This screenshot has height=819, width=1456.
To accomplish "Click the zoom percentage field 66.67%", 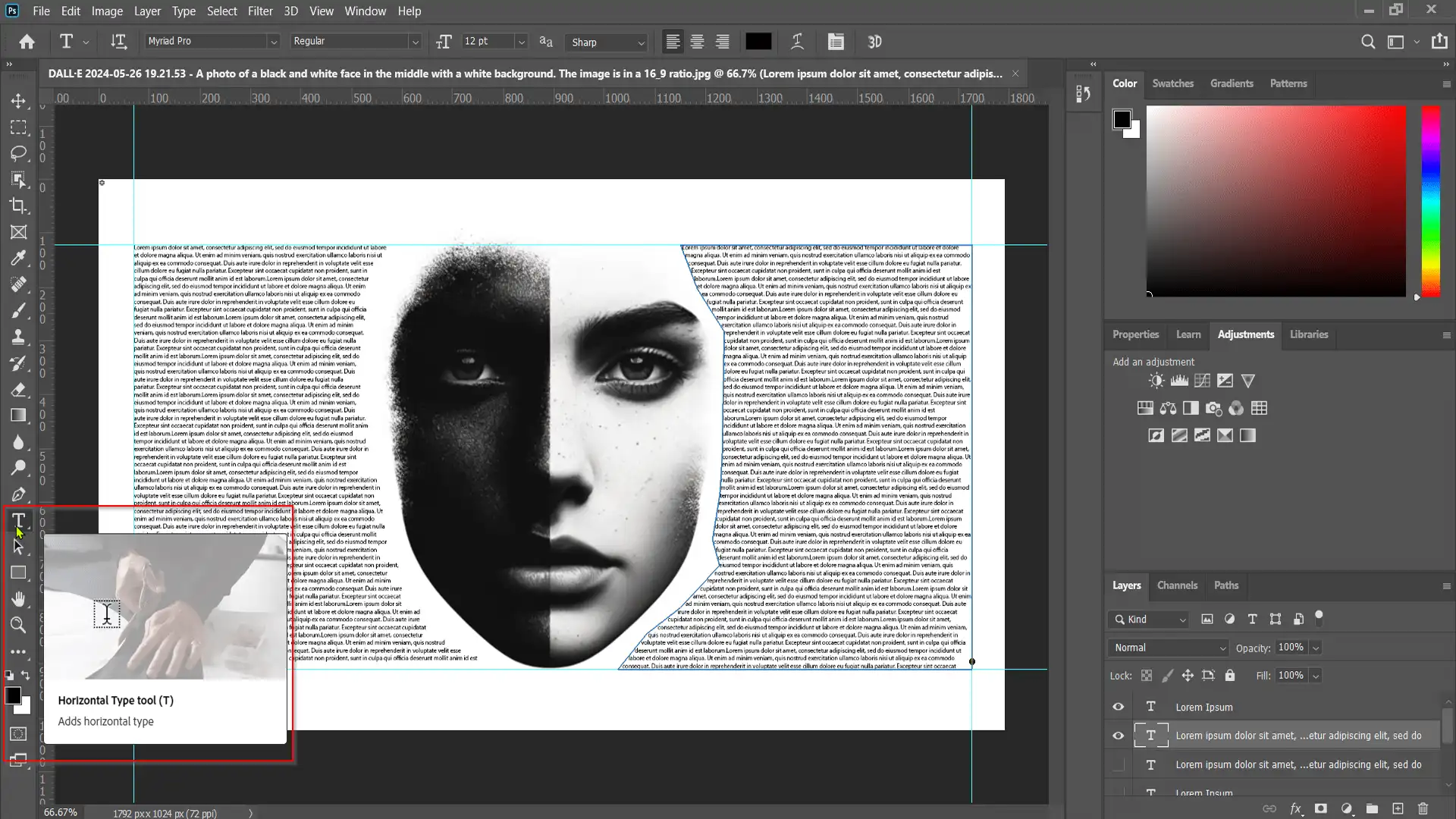I will 61,812.
